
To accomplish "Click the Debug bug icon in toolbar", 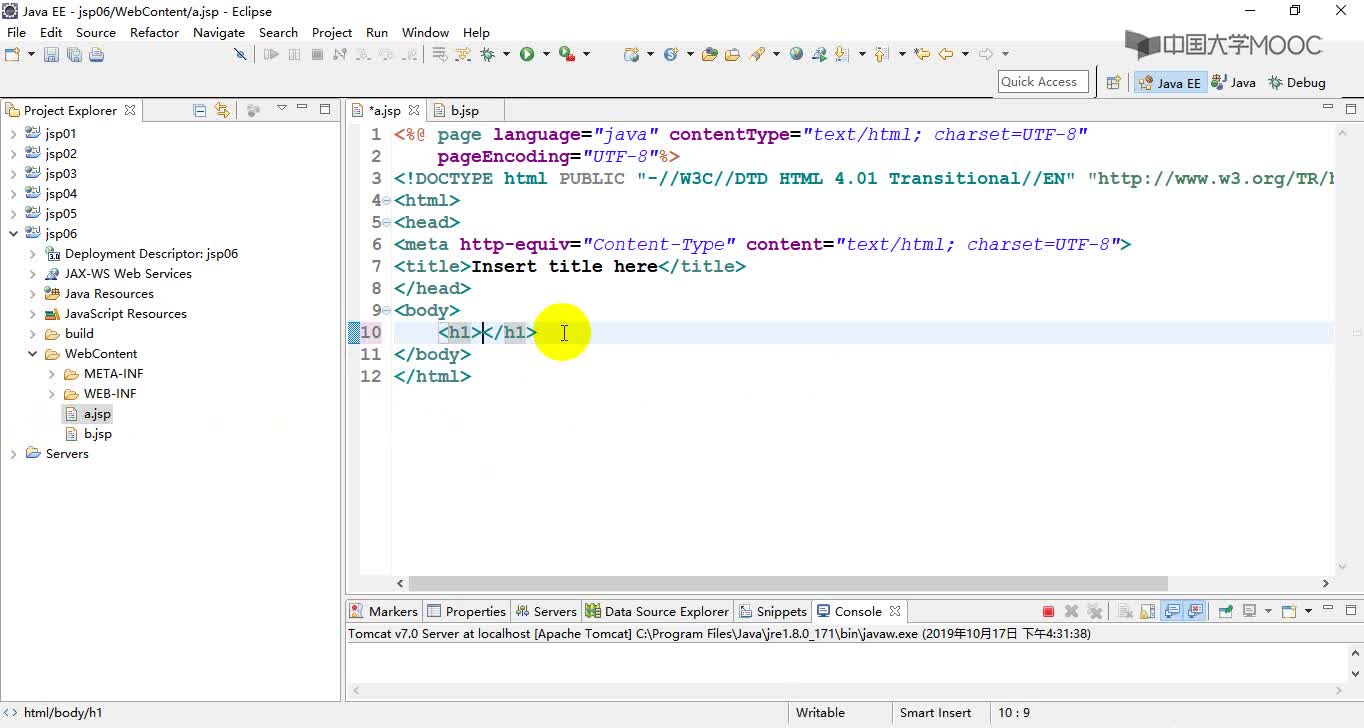I will pyautogui.click(x=488, y=54).
